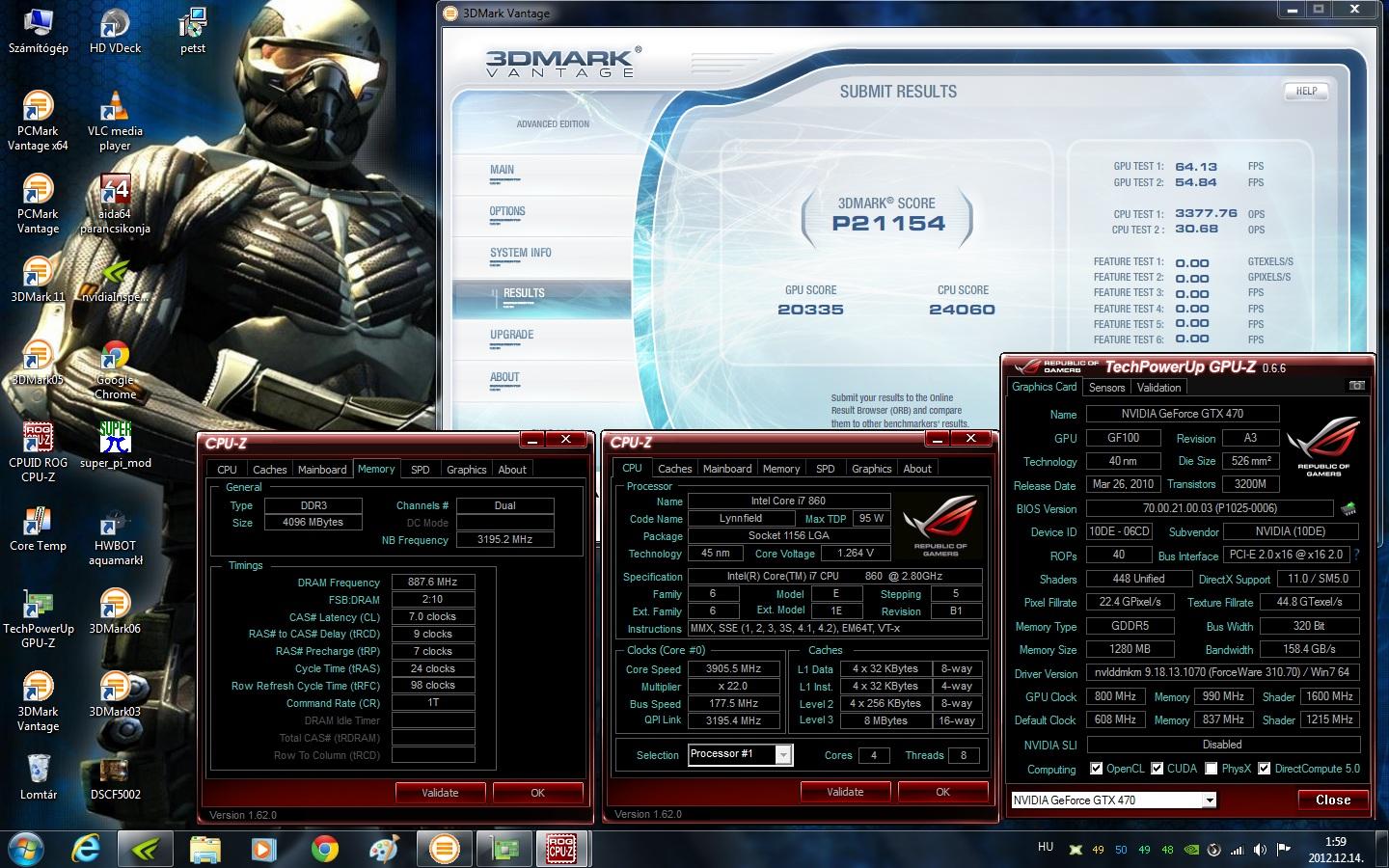Open About tab in CPU-Z processor window
Viewport: 1389px width, 868px height.
[917, 469]
